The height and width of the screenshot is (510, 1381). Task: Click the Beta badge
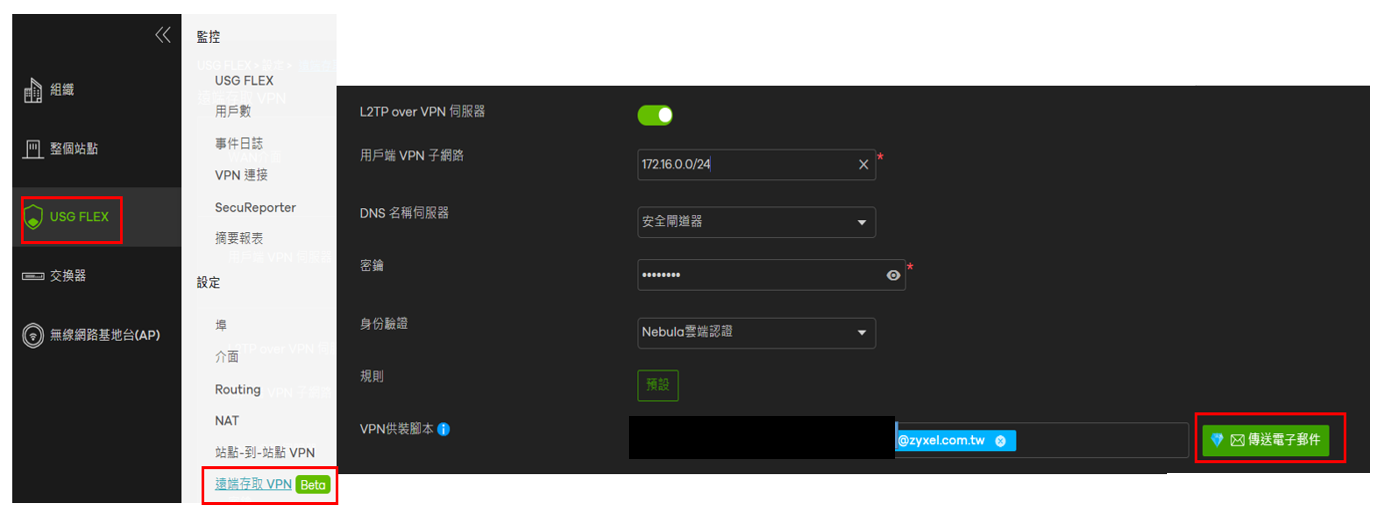click(x=313, y=485)
